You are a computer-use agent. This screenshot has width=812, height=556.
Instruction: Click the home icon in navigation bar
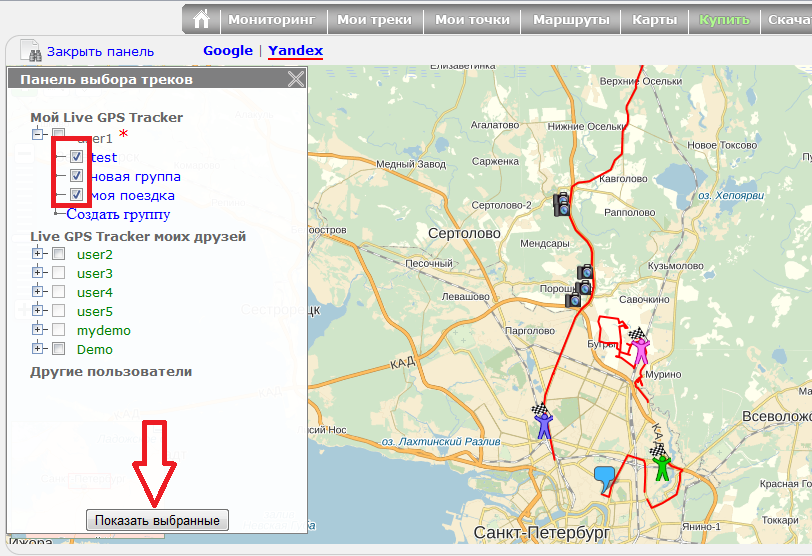(x=202, y=20)
